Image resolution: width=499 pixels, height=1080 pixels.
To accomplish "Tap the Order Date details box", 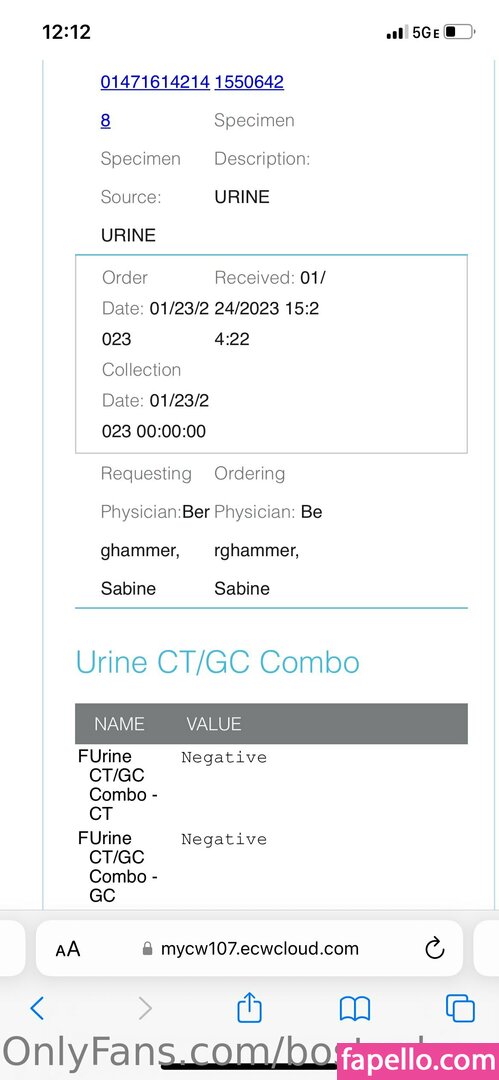I will pos(271,354).
